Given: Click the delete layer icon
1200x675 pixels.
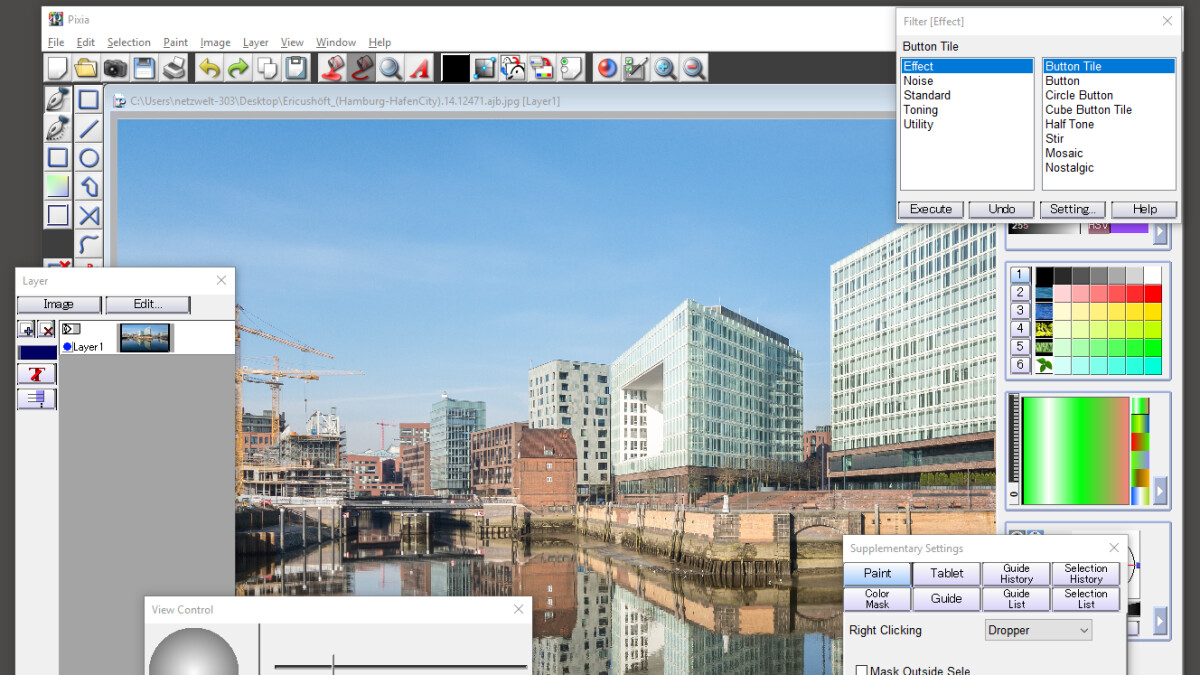Looking at the screenshot, I should (x=47, y=329).
